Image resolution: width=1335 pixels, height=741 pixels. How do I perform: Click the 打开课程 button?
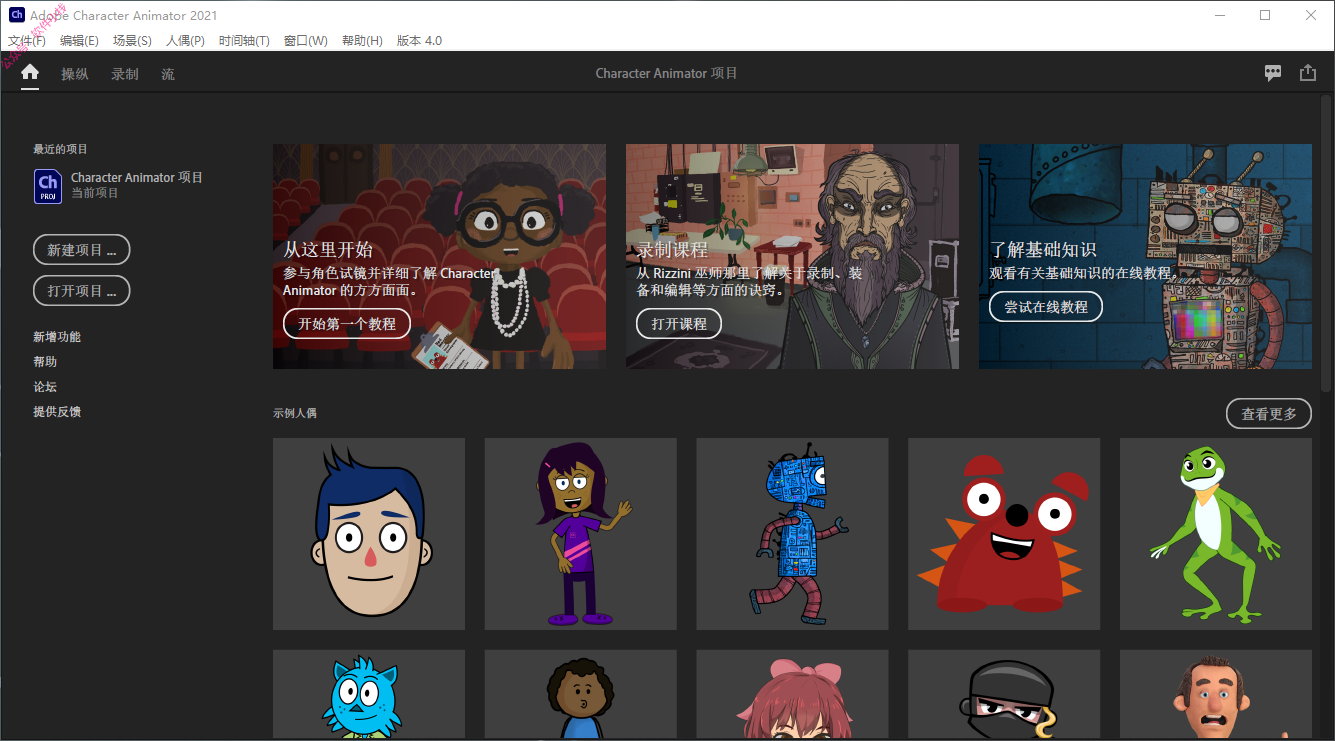[x=679, y=324]
